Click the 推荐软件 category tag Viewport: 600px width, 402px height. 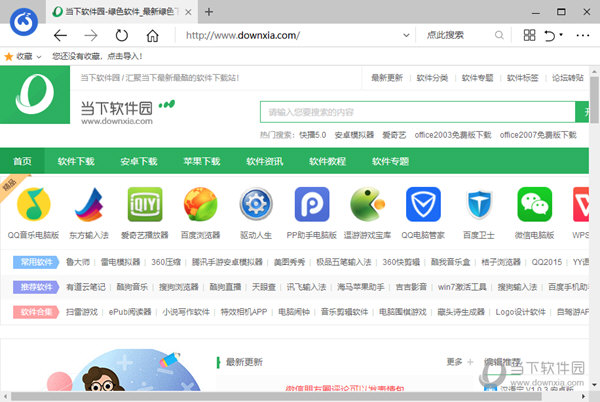click(36, 287)
